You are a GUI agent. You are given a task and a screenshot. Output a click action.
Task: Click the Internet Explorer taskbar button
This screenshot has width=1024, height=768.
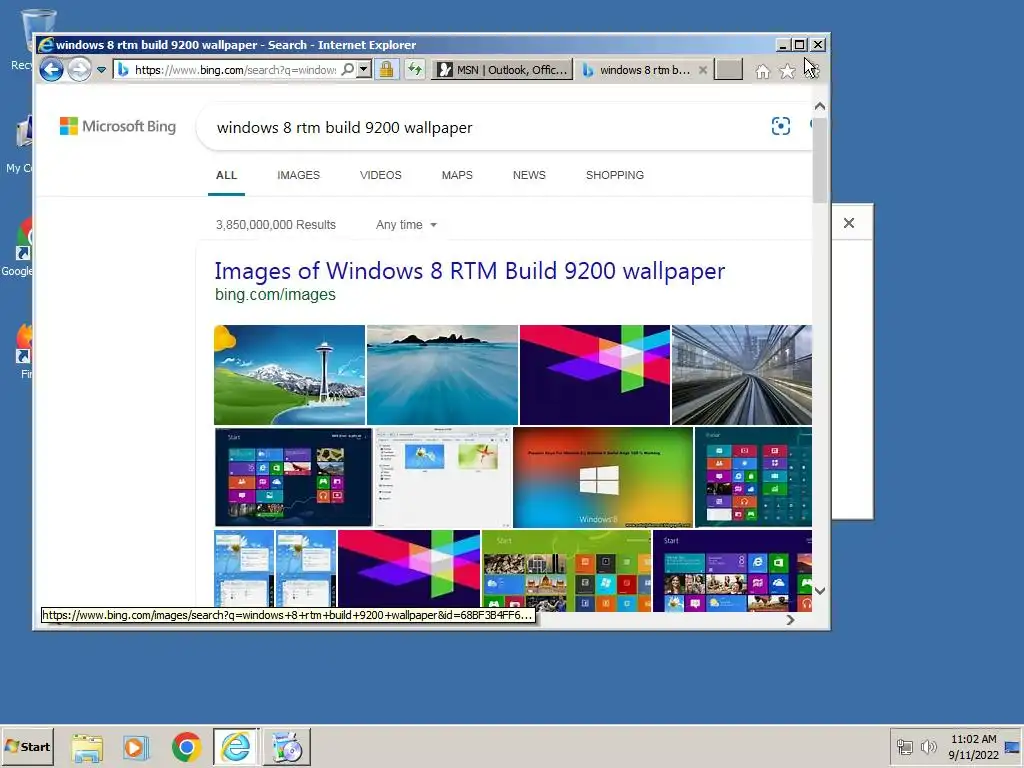click(x=236, y=747)
